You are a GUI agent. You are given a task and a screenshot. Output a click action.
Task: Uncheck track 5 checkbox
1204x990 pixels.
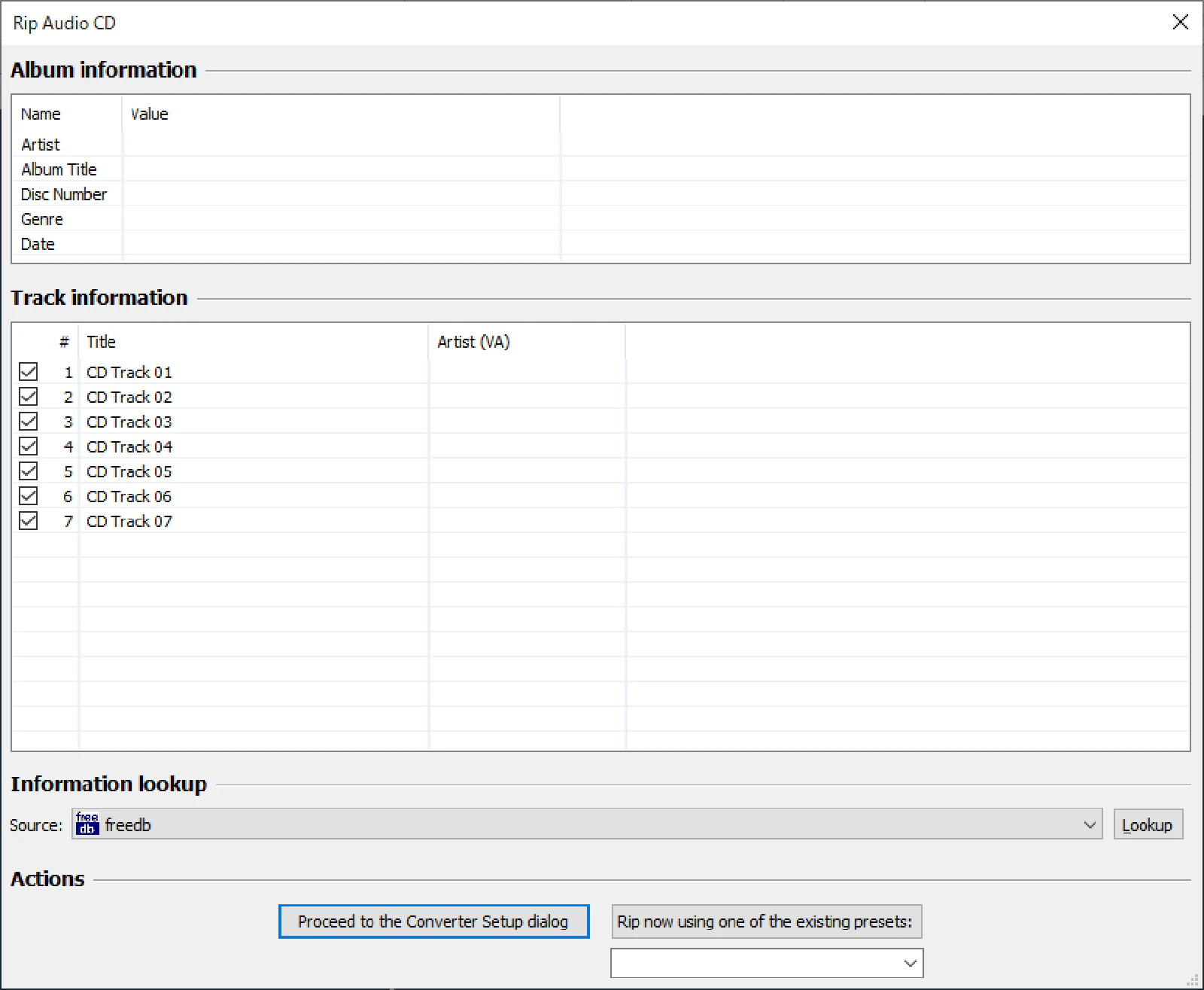click(x=29, y=471)
